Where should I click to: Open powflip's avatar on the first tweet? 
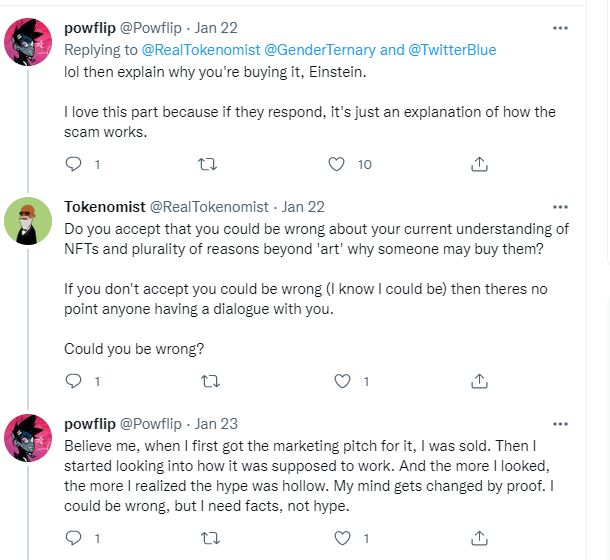(x=30, y=44)
